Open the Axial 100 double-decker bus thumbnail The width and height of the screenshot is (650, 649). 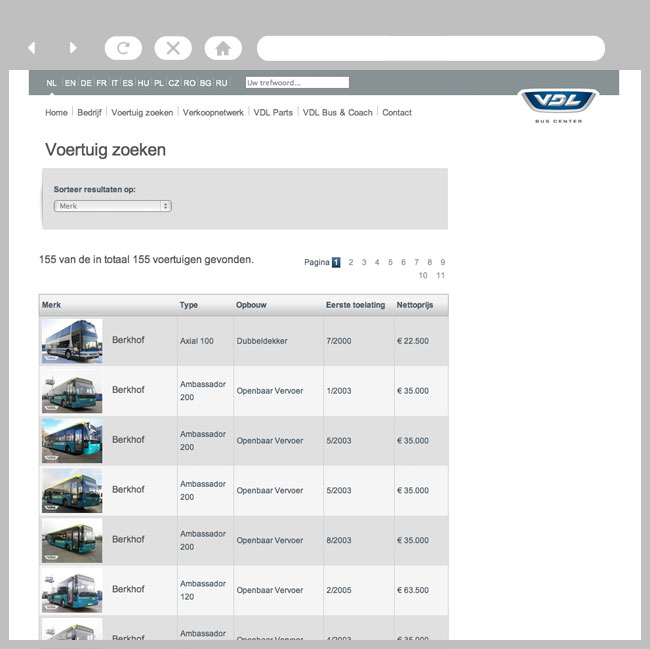click(72, 341)
